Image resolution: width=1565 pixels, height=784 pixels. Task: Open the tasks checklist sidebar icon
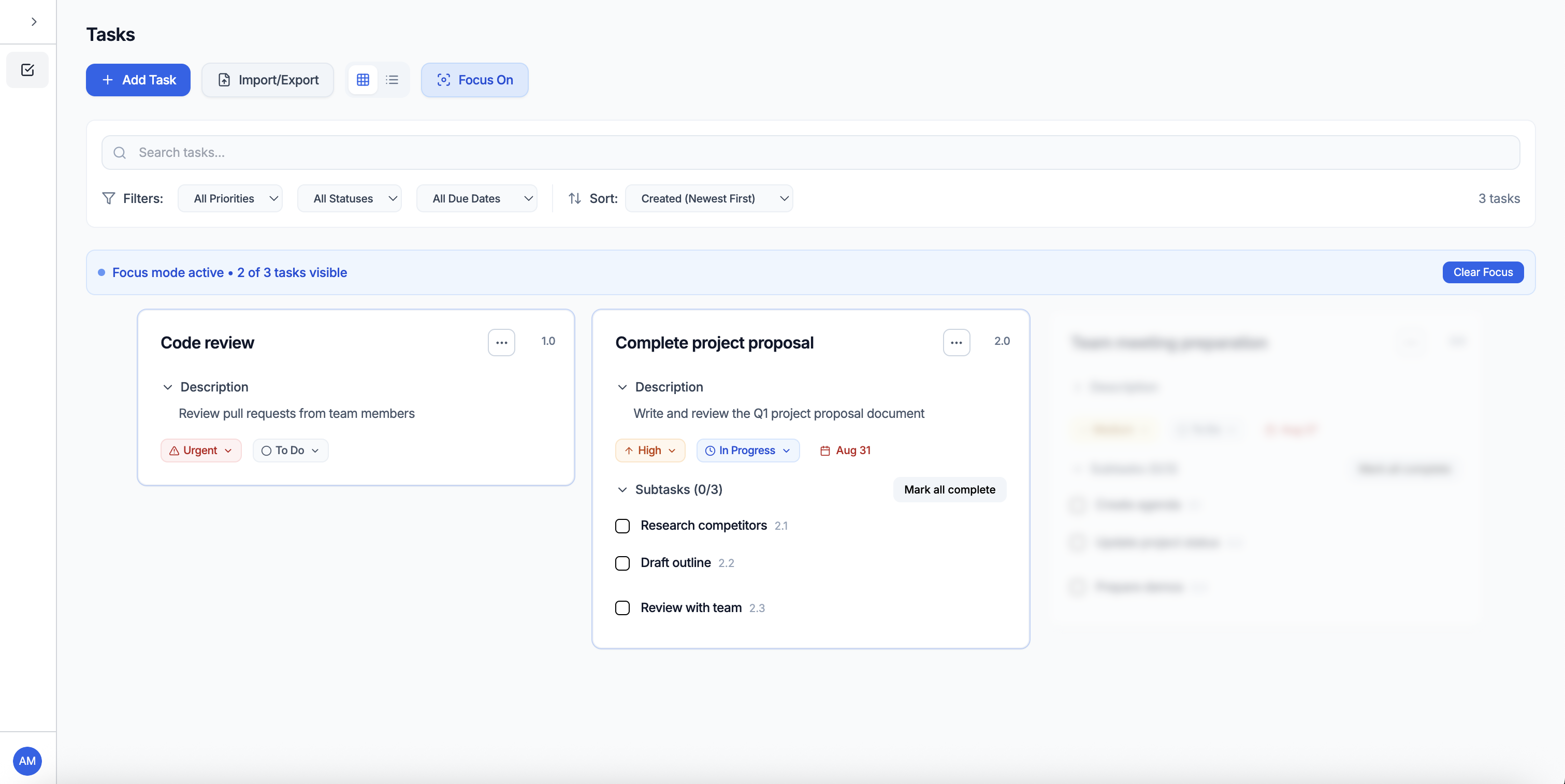click(x=27, y=70)
